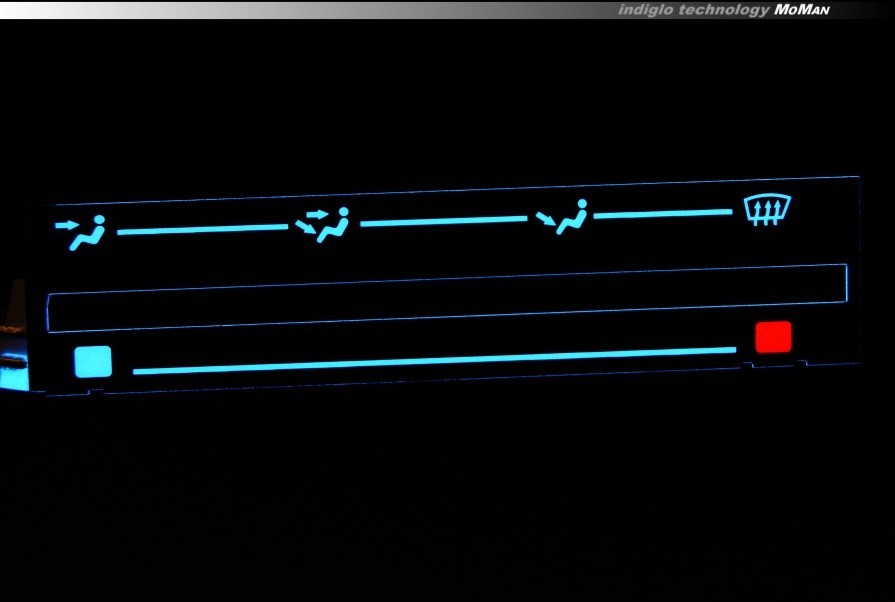Click the notch at panel's bottom left
Viewport: 895px width, 602px height.
click(x=93, y=391)
